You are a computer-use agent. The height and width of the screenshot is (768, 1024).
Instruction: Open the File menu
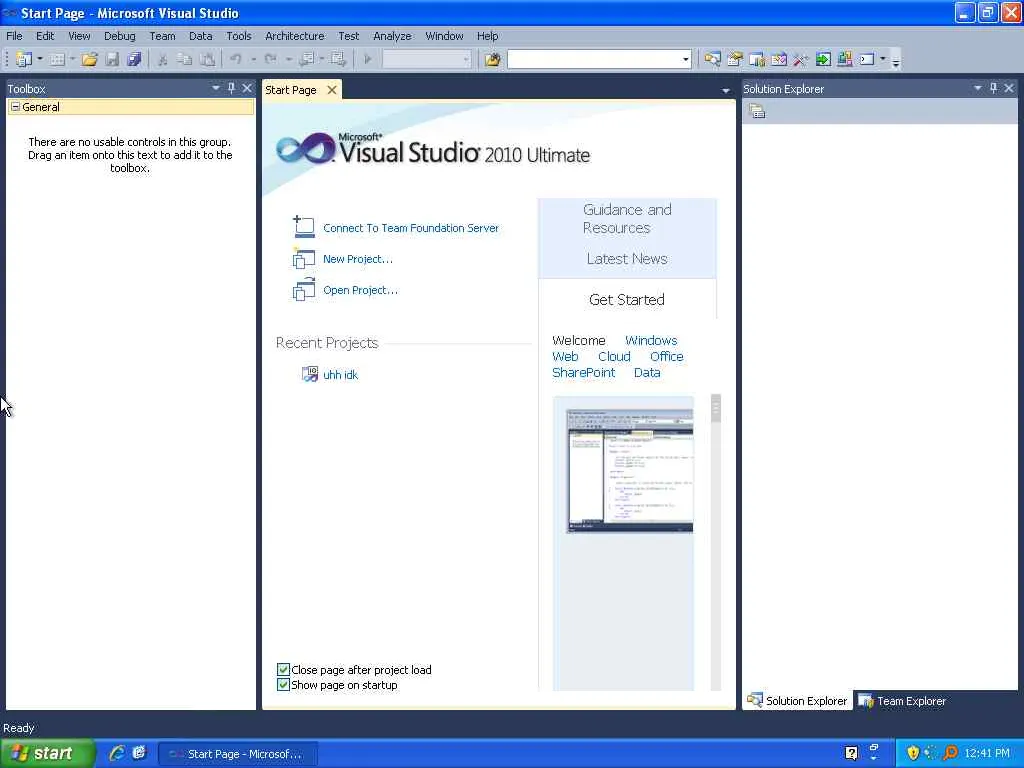tap(14, 36)
